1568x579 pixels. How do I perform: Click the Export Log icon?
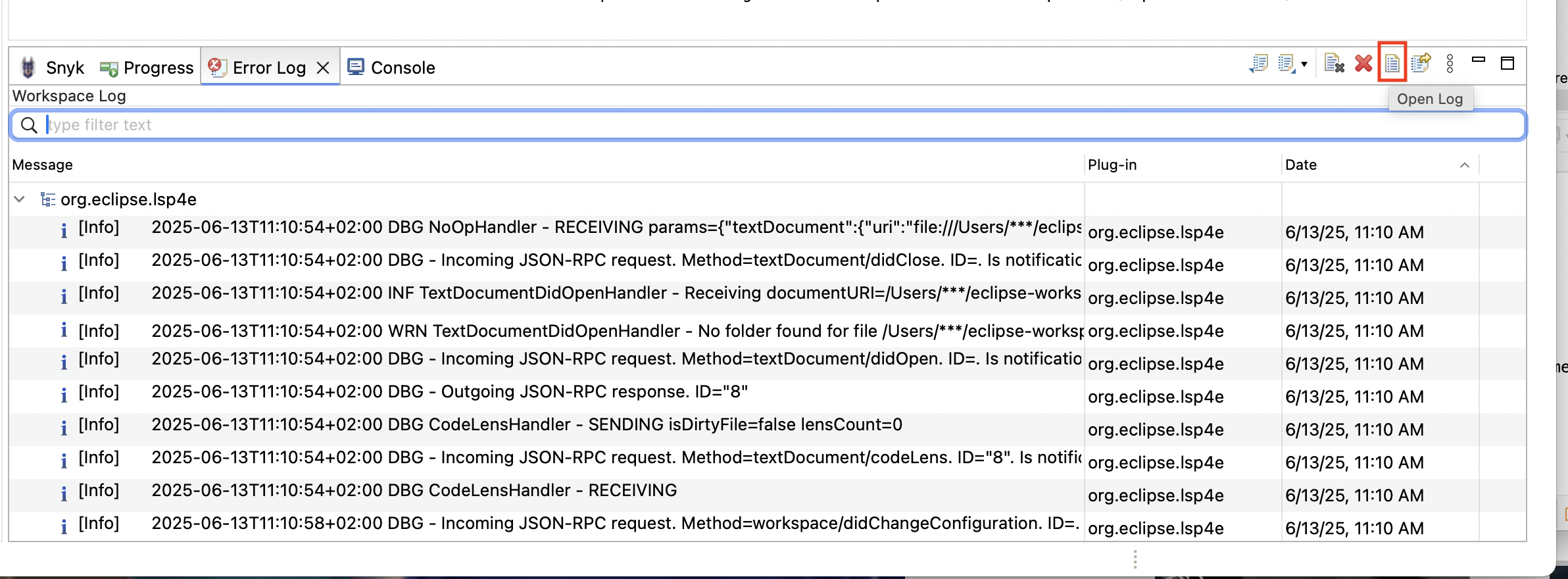tap(1258, 64)
